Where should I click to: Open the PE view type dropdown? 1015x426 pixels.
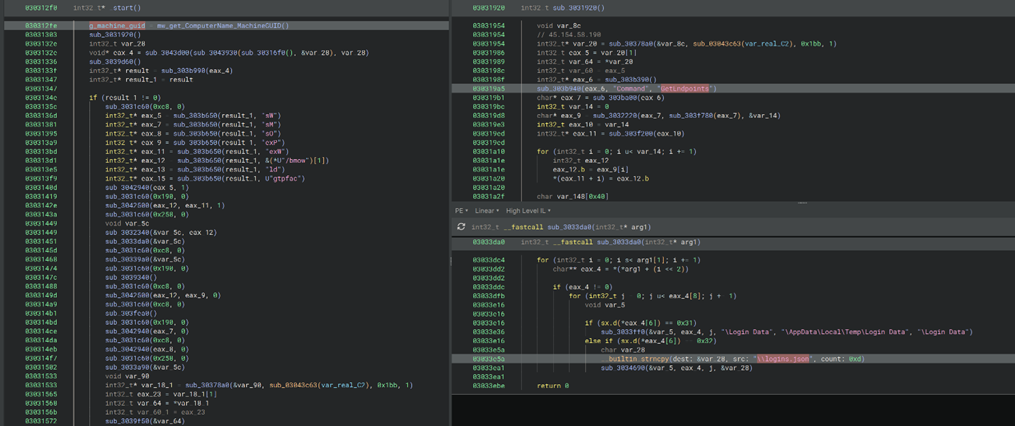(461, 211)
